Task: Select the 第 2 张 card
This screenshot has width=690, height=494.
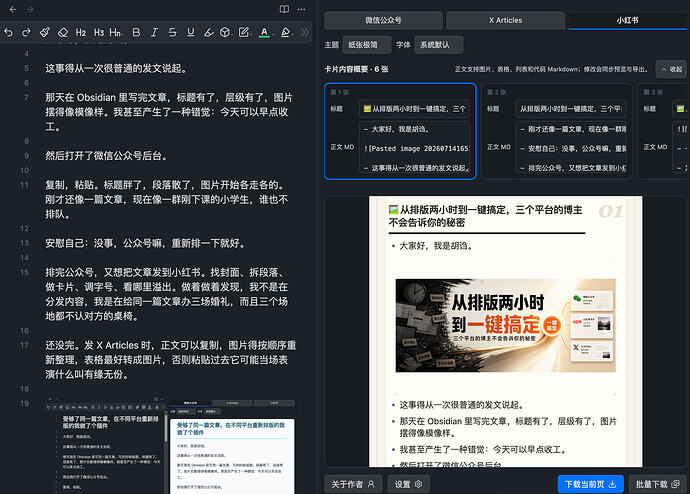Action: click(x=557, y=131)
